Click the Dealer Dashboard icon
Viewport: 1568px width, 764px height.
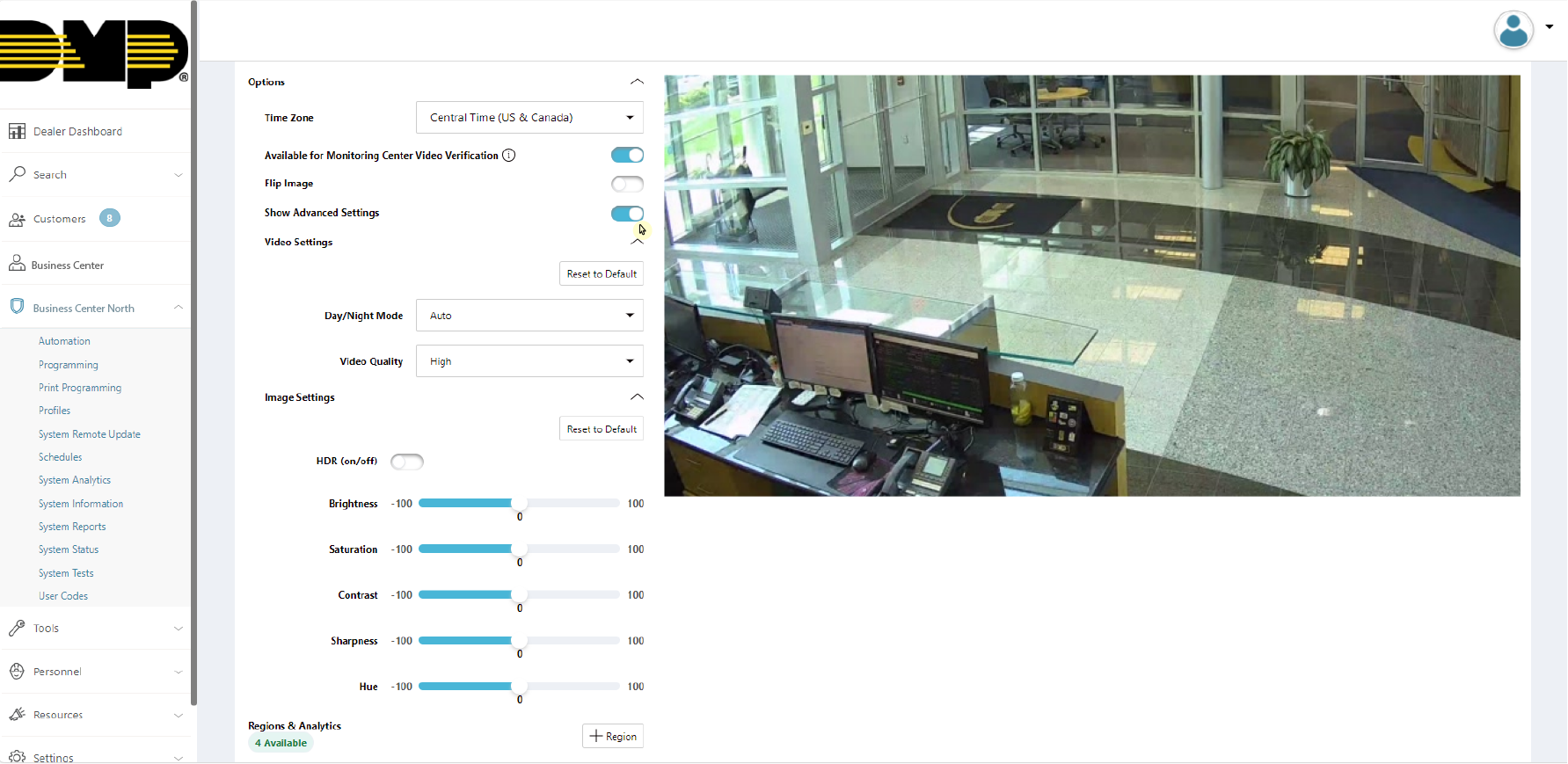pos(17,132)
